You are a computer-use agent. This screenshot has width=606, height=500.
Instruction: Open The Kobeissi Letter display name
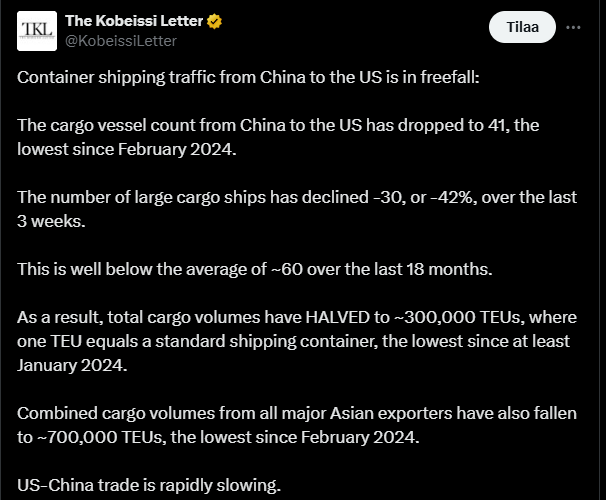click(x=133, y=21)
